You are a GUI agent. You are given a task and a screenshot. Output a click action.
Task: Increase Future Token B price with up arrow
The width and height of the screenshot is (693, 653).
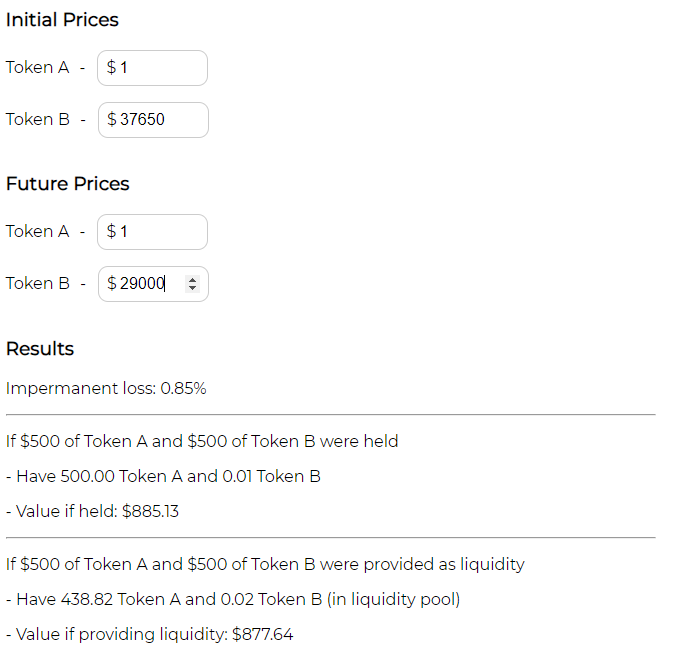192,279
